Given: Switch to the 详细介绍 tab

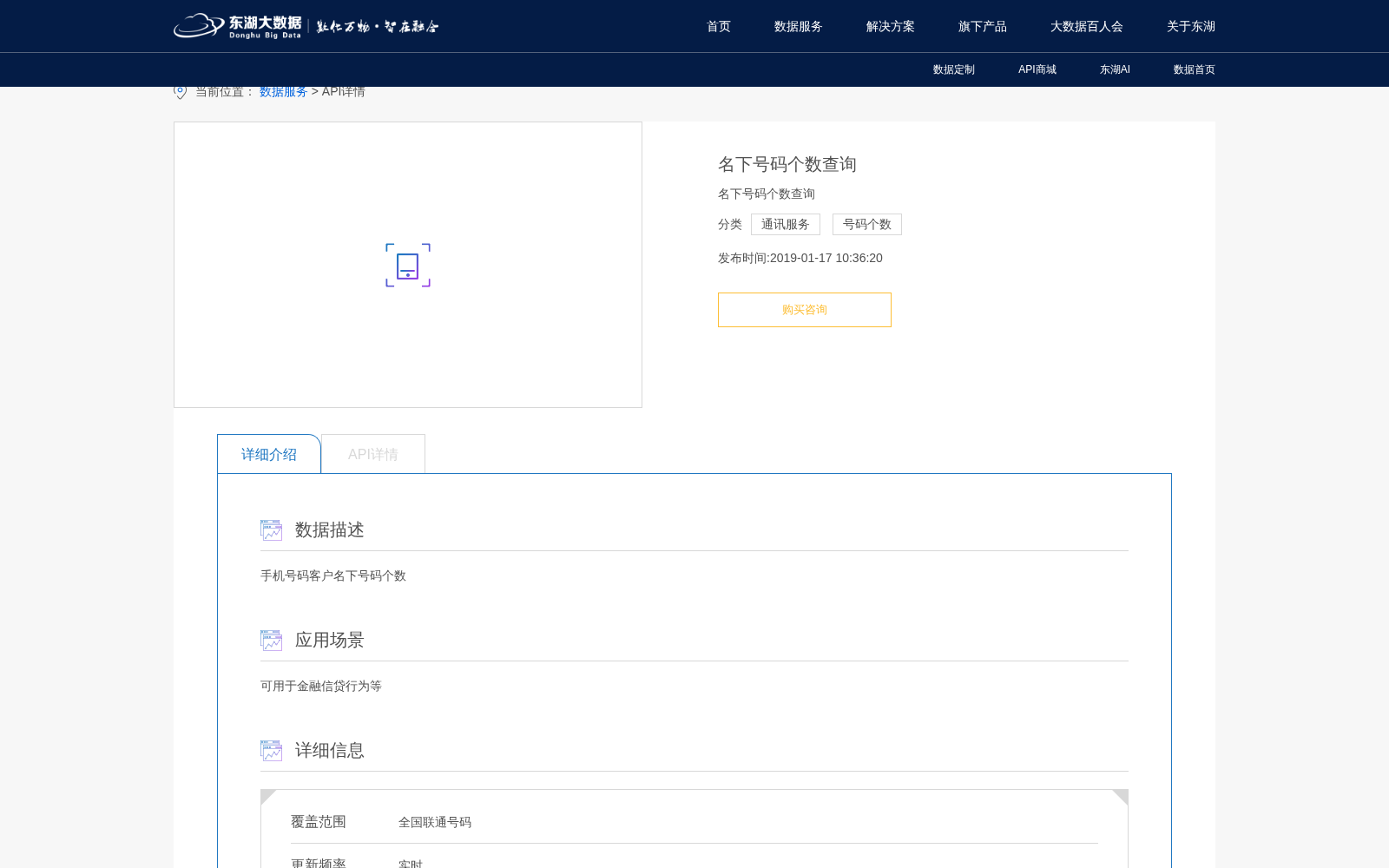Looking at the screenshot, I should [x=269, y=454].
